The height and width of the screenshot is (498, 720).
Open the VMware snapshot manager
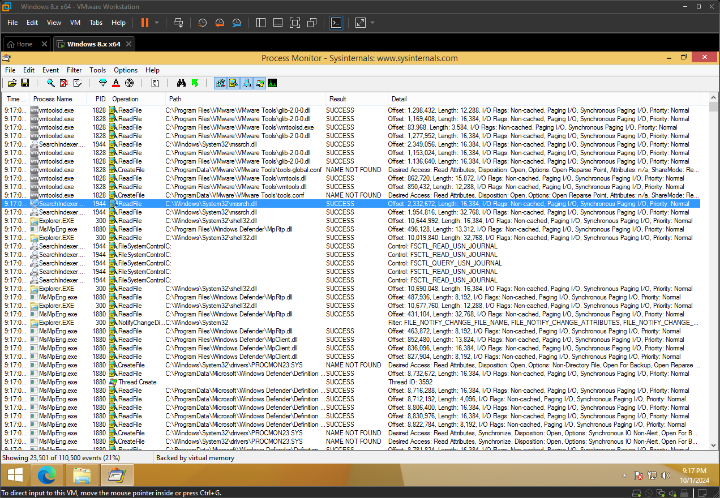pos(237,22)
